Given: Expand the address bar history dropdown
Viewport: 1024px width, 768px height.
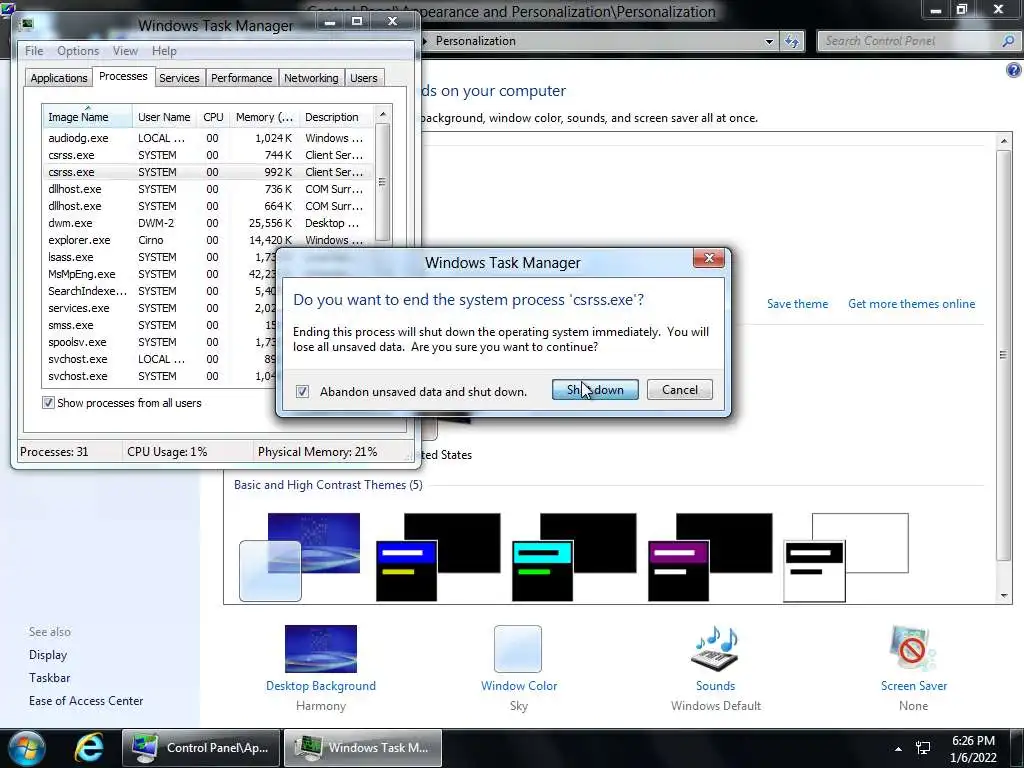Looking at the screenshot, I should [x=769, y=42].
